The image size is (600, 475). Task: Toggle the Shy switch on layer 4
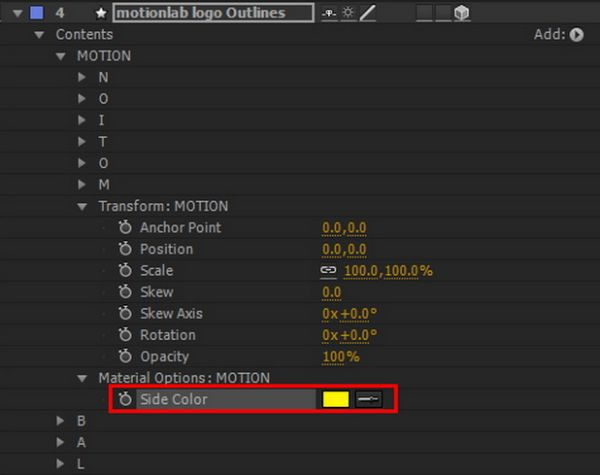[329, 13]
